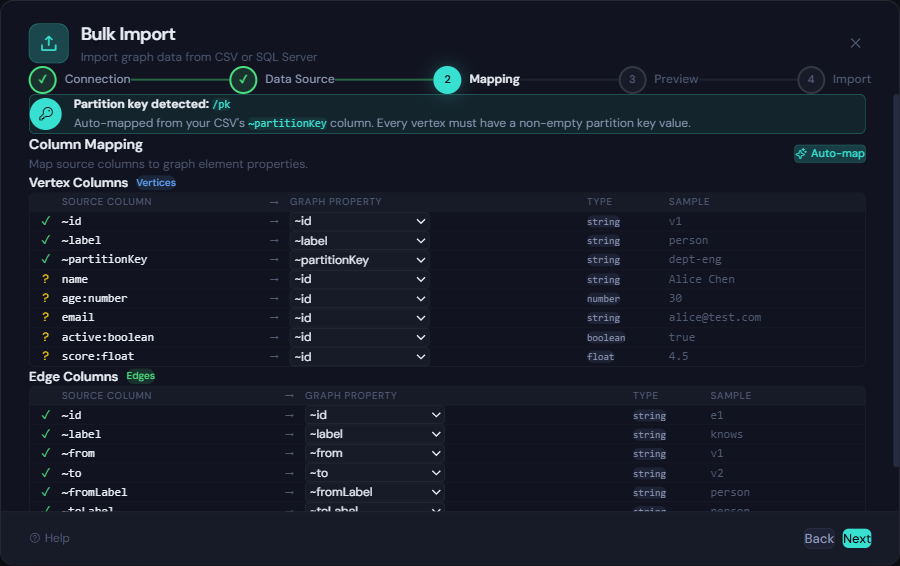Click the Edges badge
The height and width of the screenshot is (566, 900).
pos(141,376)
